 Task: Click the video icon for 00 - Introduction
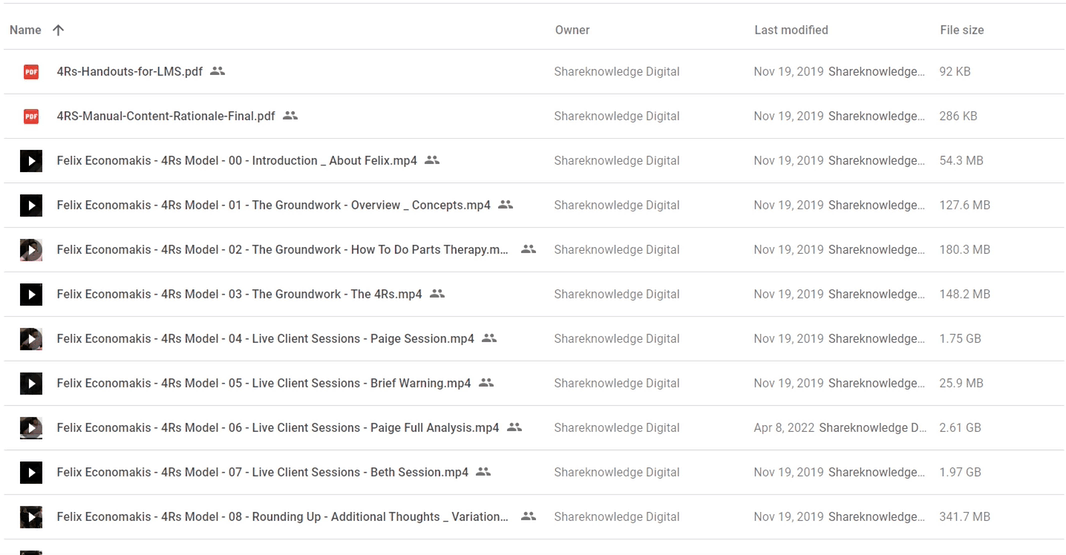[x=31, y=161]
